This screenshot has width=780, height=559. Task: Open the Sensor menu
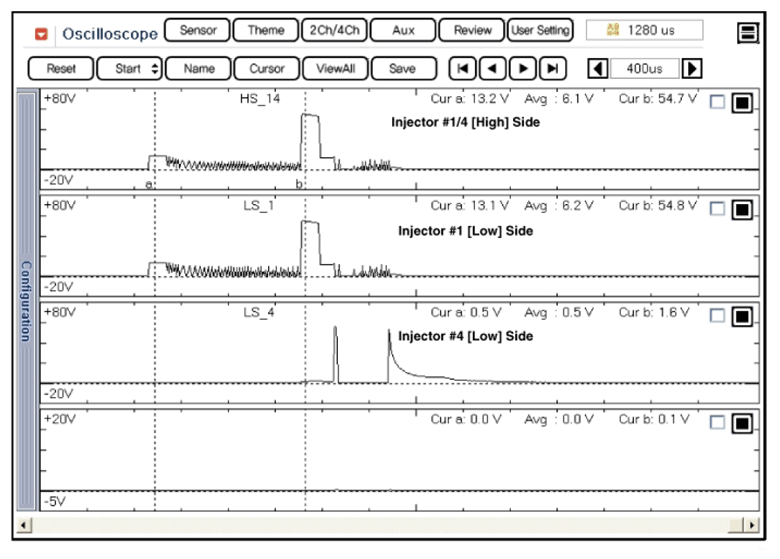(x=197, y=30)
